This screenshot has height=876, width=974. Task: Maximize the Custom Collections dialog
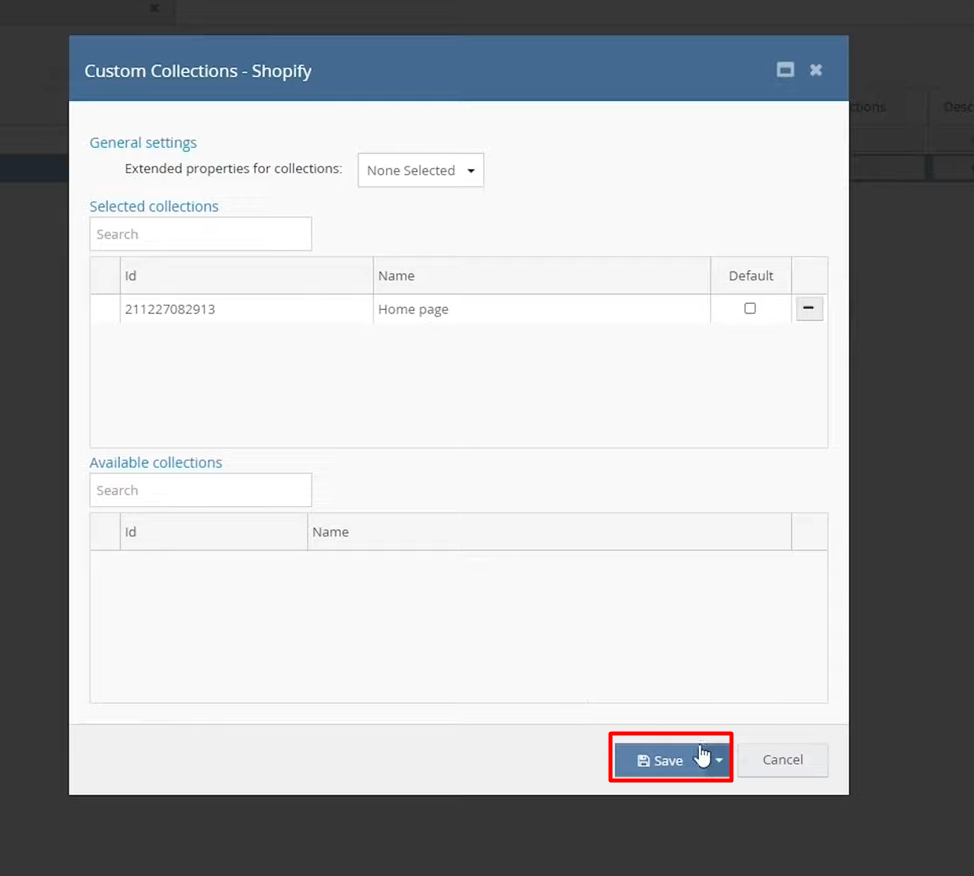[785, 70]
